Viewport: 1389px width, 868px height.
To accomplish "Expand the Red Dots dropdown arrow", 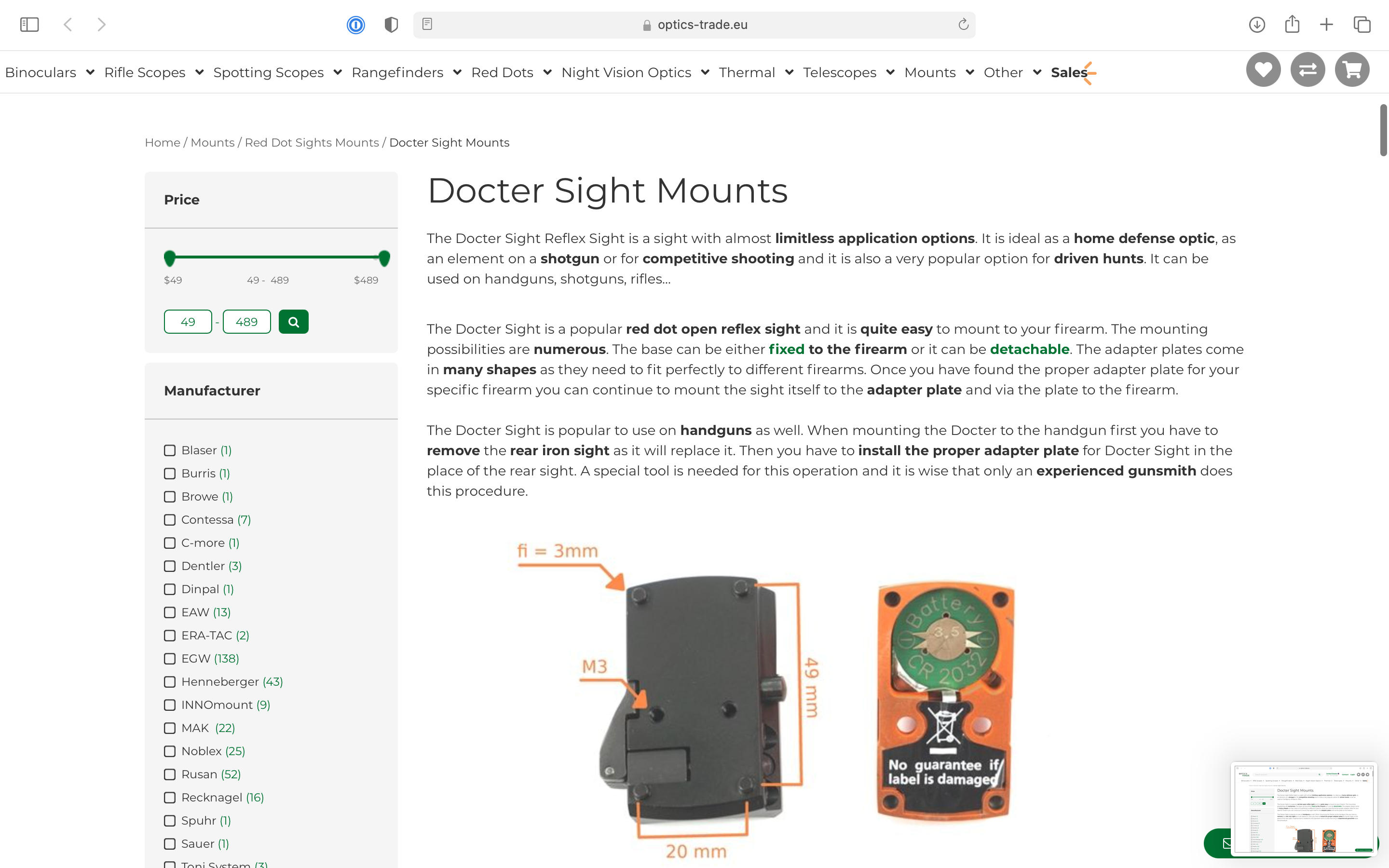I will (547, 72).
